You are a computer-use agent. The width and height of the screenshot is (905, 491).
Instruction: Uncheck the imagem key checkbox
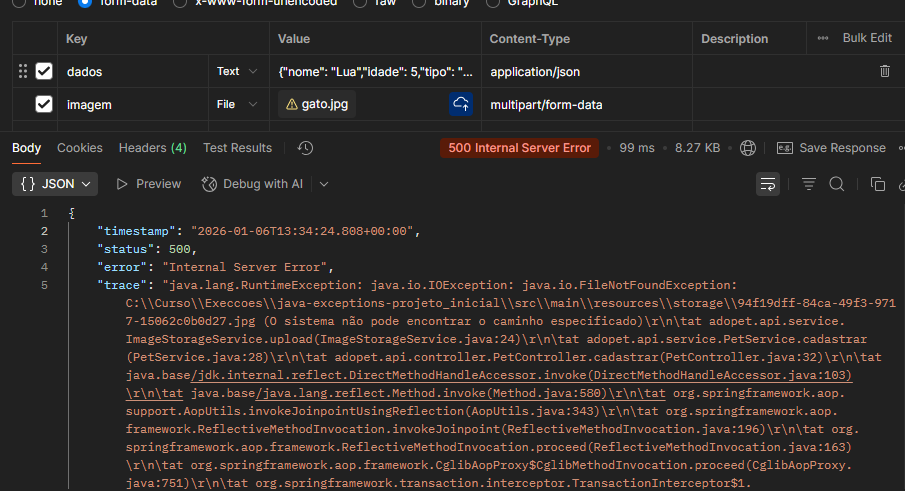pos(44,104)
